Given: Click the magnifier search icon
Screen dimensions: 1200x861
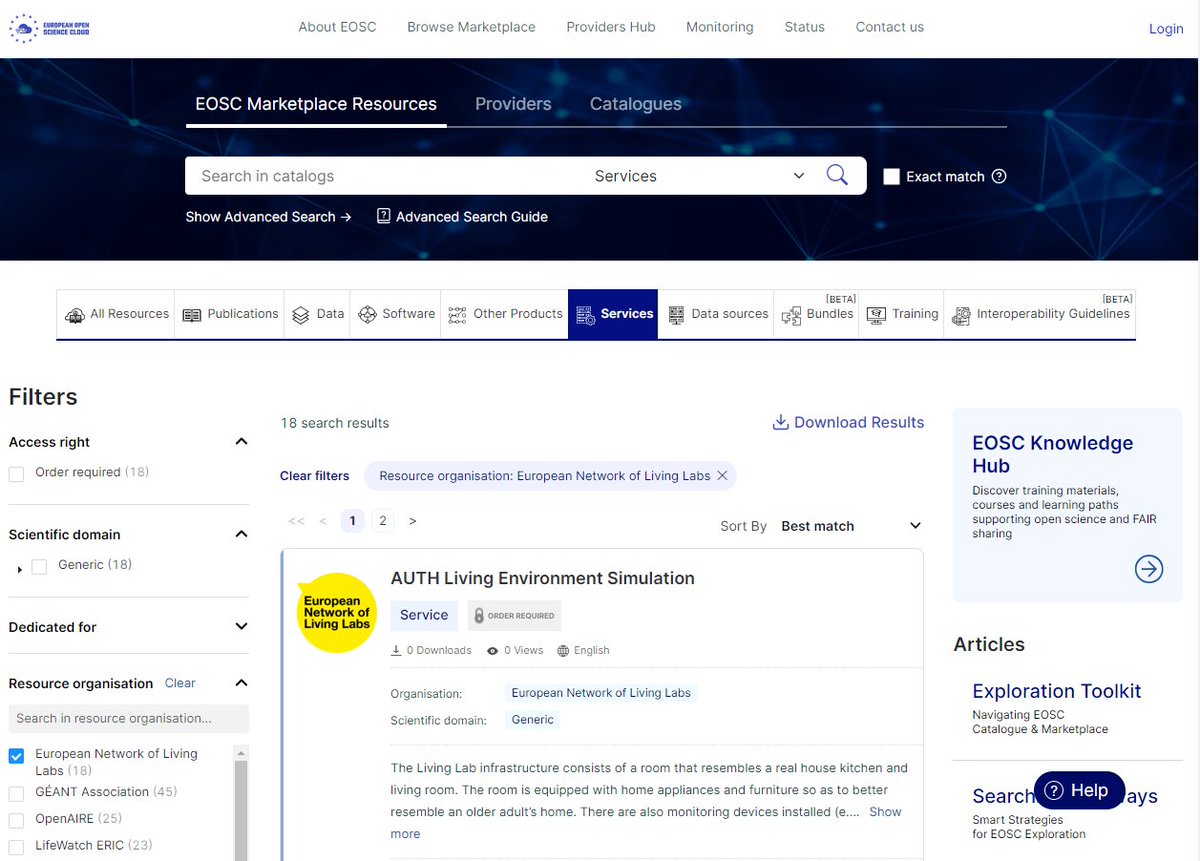Looking at the screenshot, I should pyautogui.click(x=837, y=176).
